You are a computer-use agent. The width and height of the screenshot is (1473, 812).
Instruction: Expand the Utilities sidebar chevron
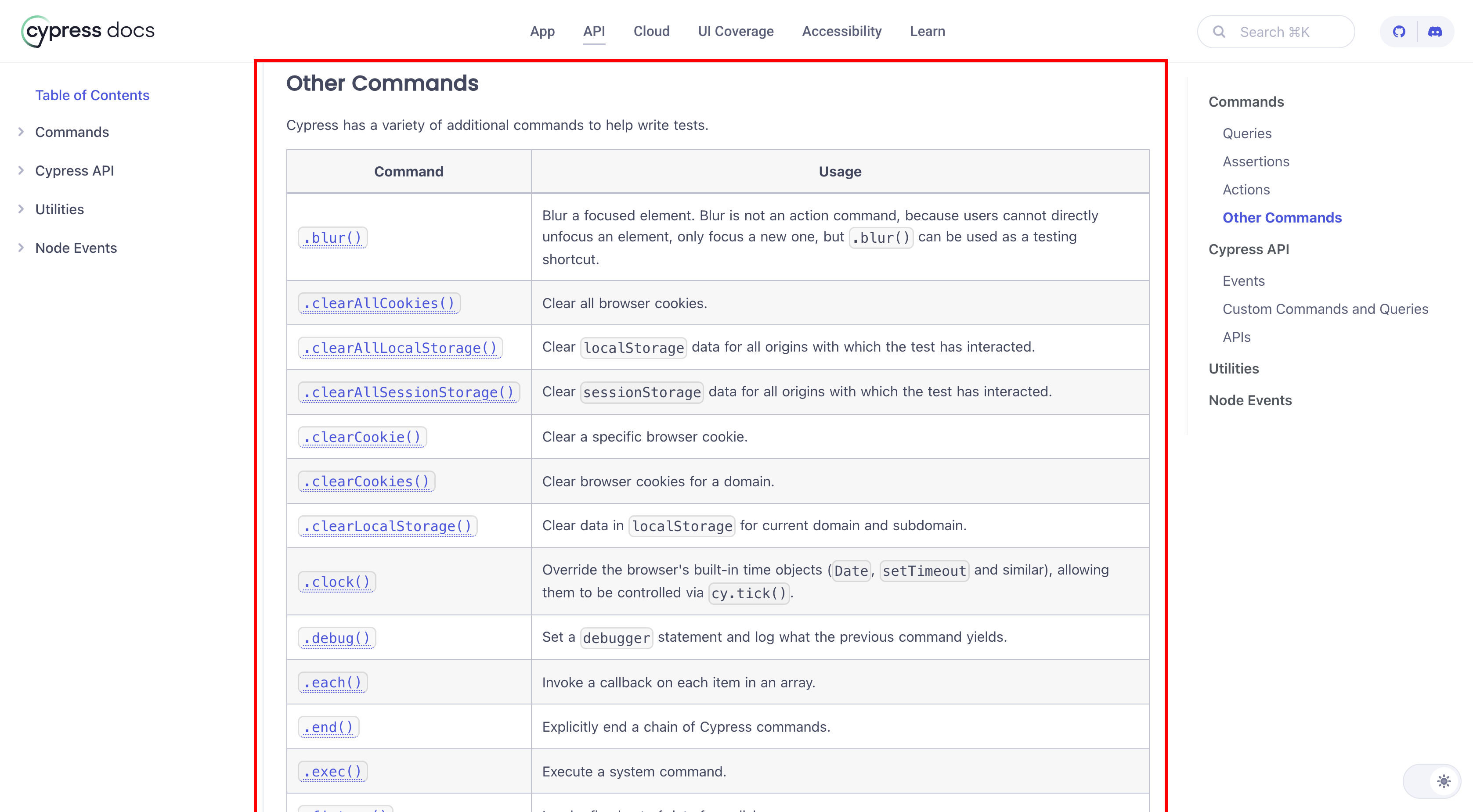click(21, 209)
